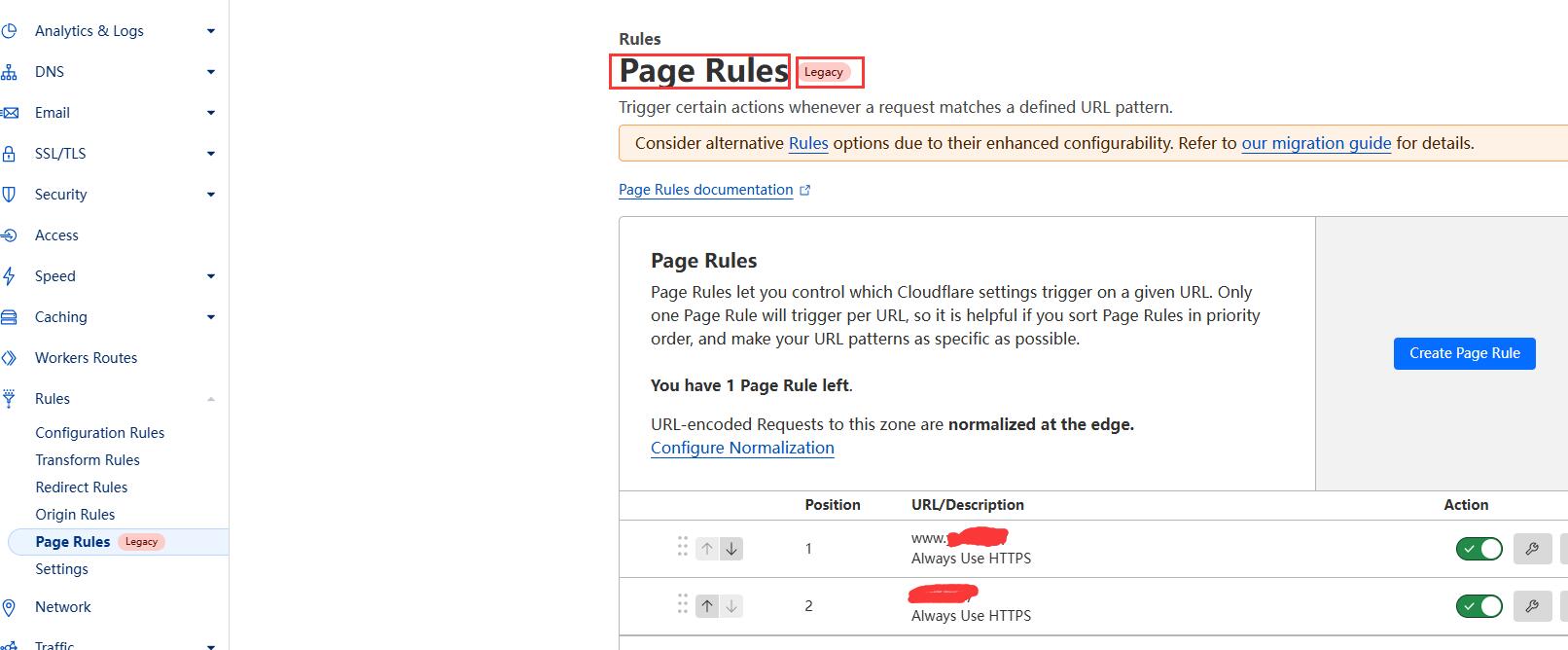This screenshot has height=650, width=1568.
Task: Click the drag handle for rule 2
Action: pyautogui.click(x=682, y=604)
